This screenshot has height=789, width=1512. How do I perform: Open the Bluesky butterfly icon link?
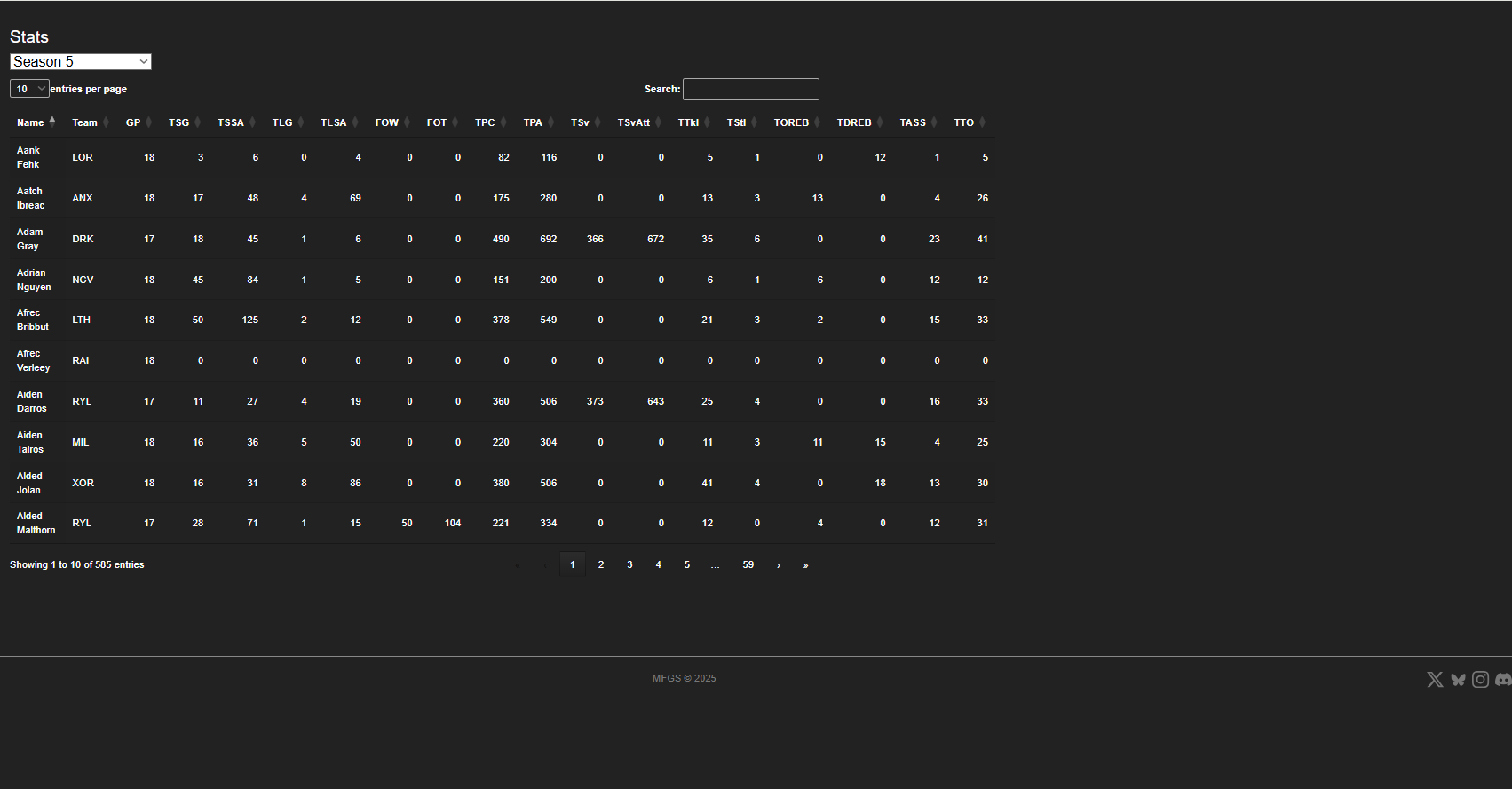(1458, 680)
